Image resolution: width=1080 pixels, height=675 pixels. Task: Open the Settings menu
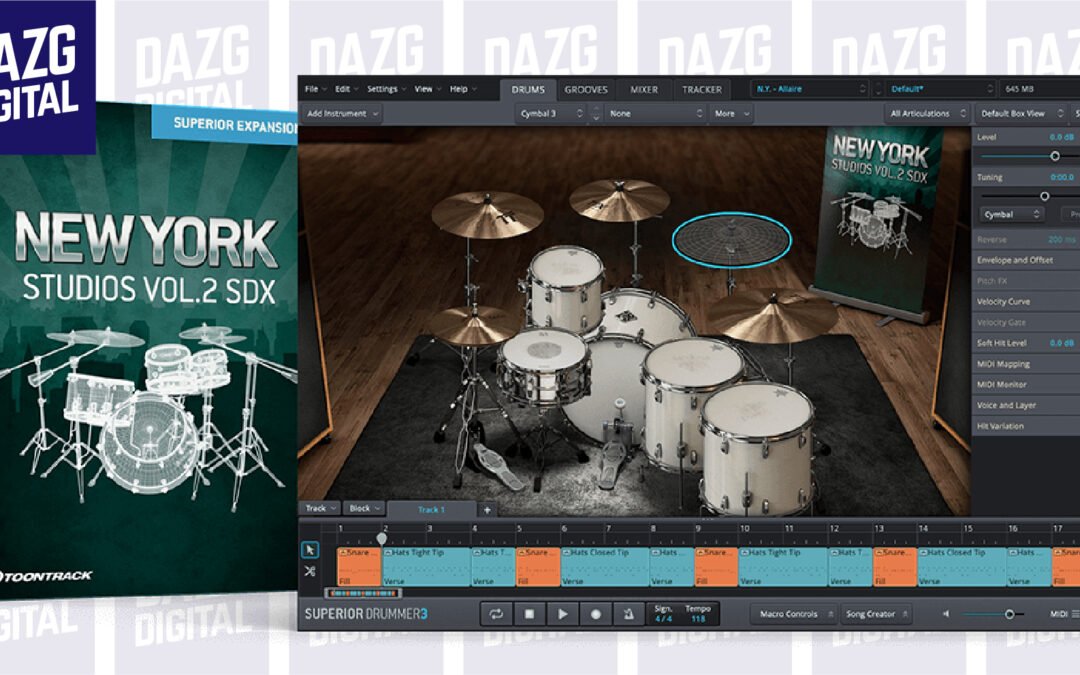(x=386, y=89)
